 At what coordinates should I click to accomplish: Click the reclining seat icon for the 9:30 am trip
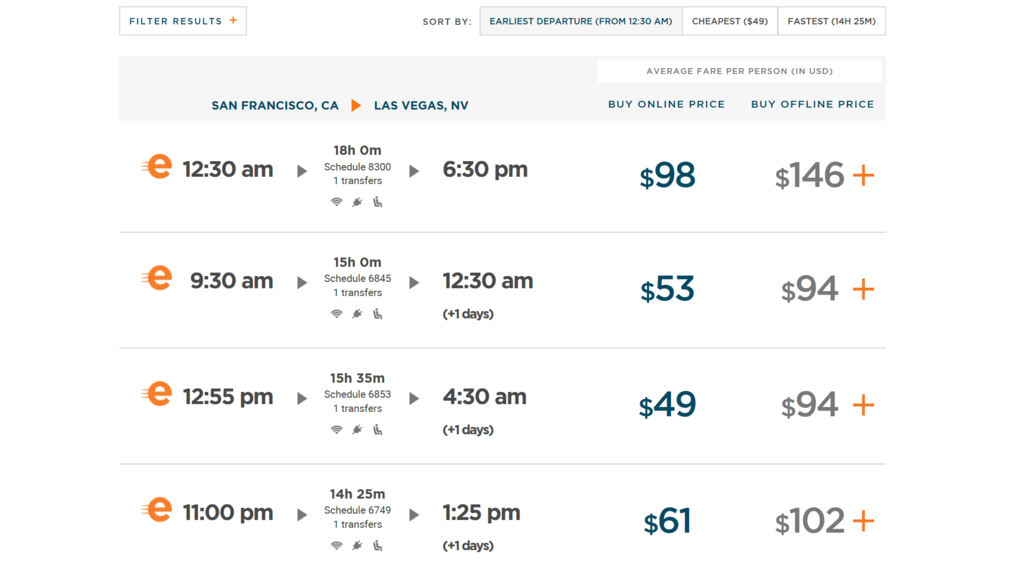(378, 314)
